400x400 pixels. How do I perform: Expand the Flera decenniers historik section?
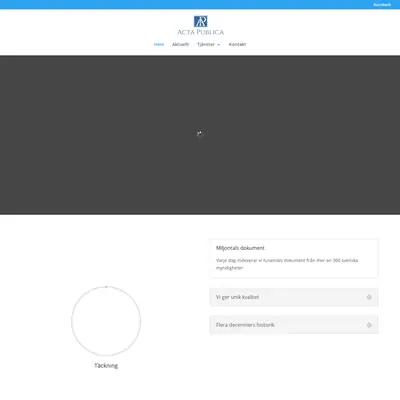[x=294, y=325]
